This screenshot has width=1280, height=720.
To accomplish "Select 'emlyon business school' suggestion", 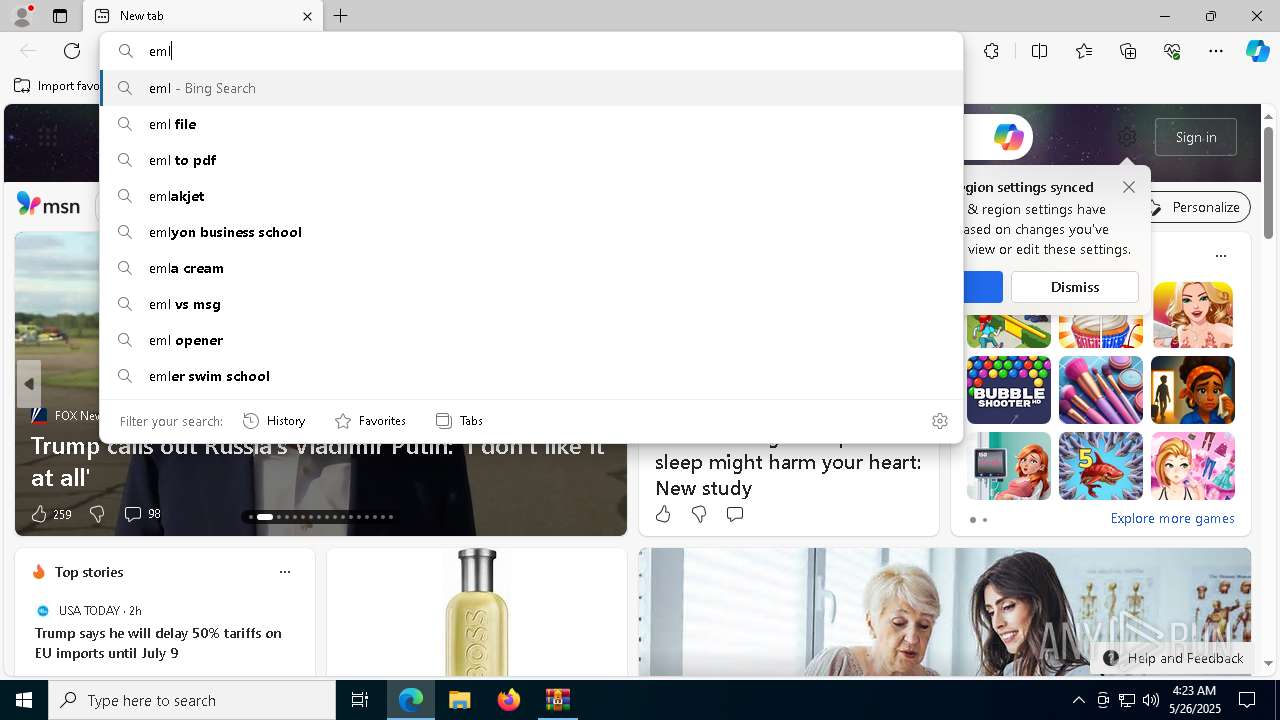I will coord(531,232).
